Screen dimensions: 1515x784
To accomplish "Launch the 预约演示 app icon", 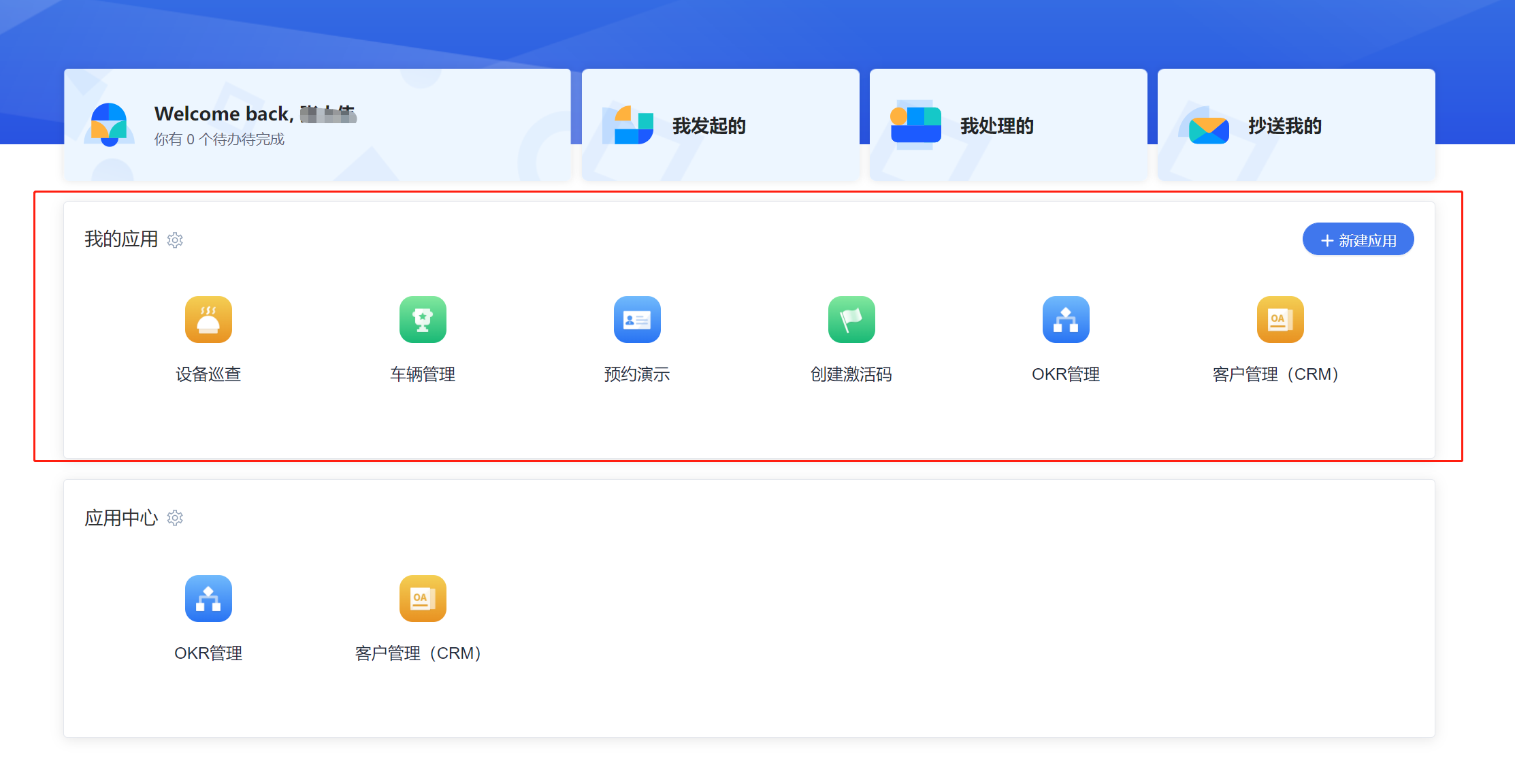I will tap(637, 319).
